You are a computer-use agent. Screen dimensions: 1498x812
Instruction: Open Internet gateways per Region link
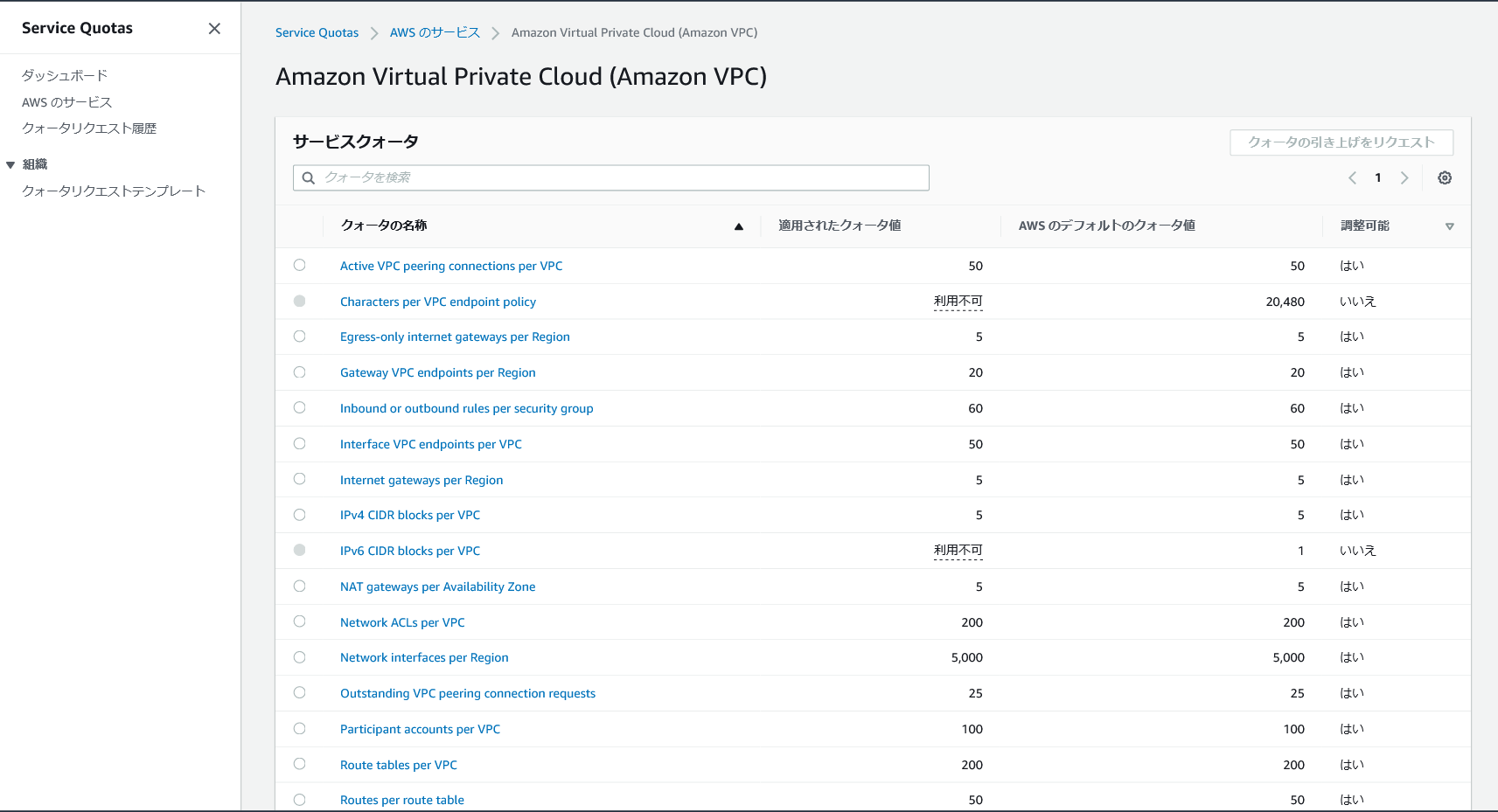(422, 480)
